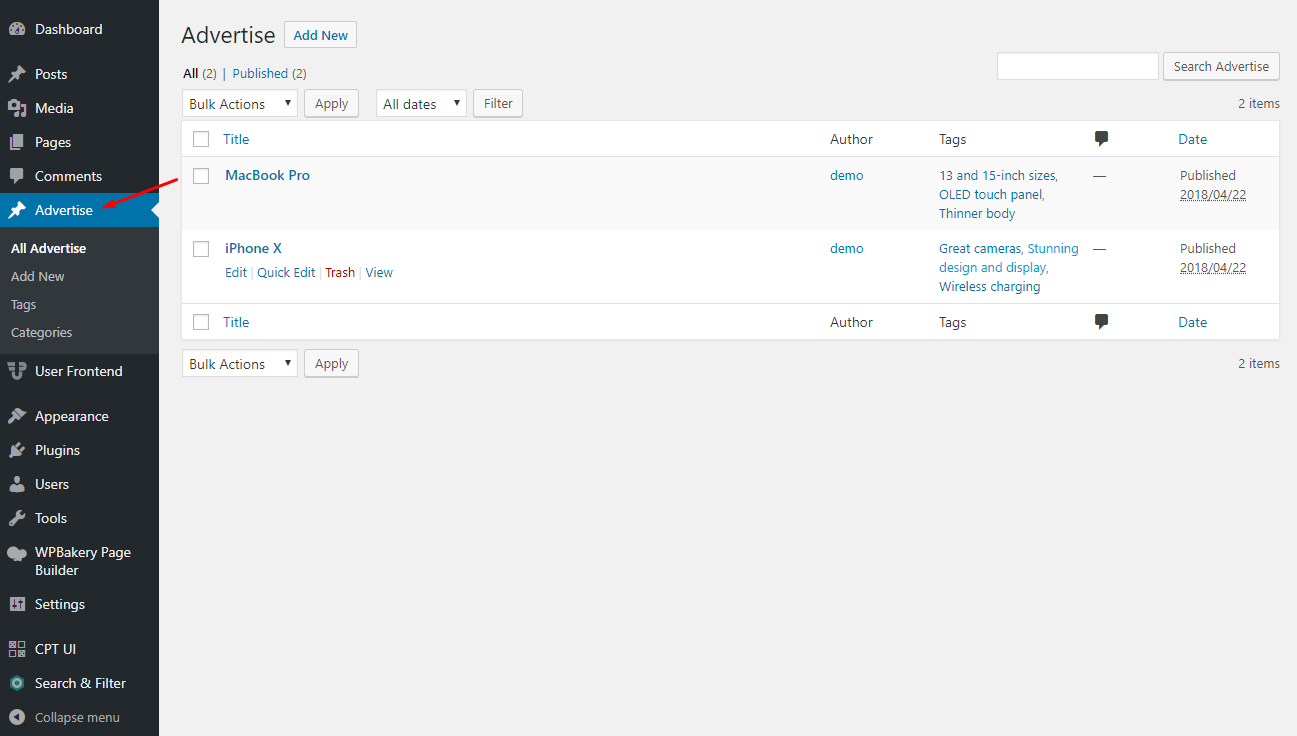Click the Appearance paintbrush icon

tap(17, 416)
